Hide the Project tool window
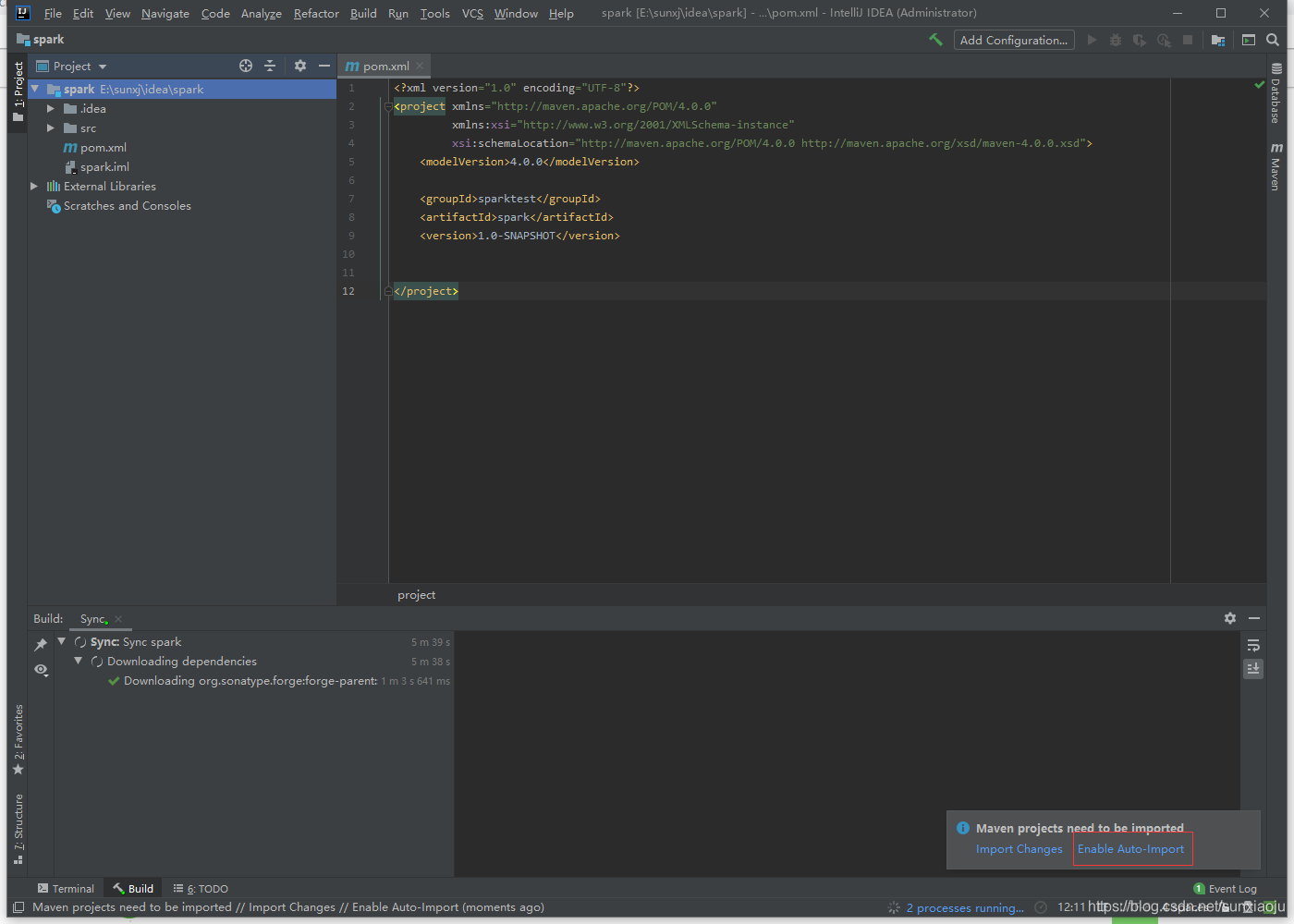Image resolution: width=1294 pixels, height=924 pixels. click(324, 66)
